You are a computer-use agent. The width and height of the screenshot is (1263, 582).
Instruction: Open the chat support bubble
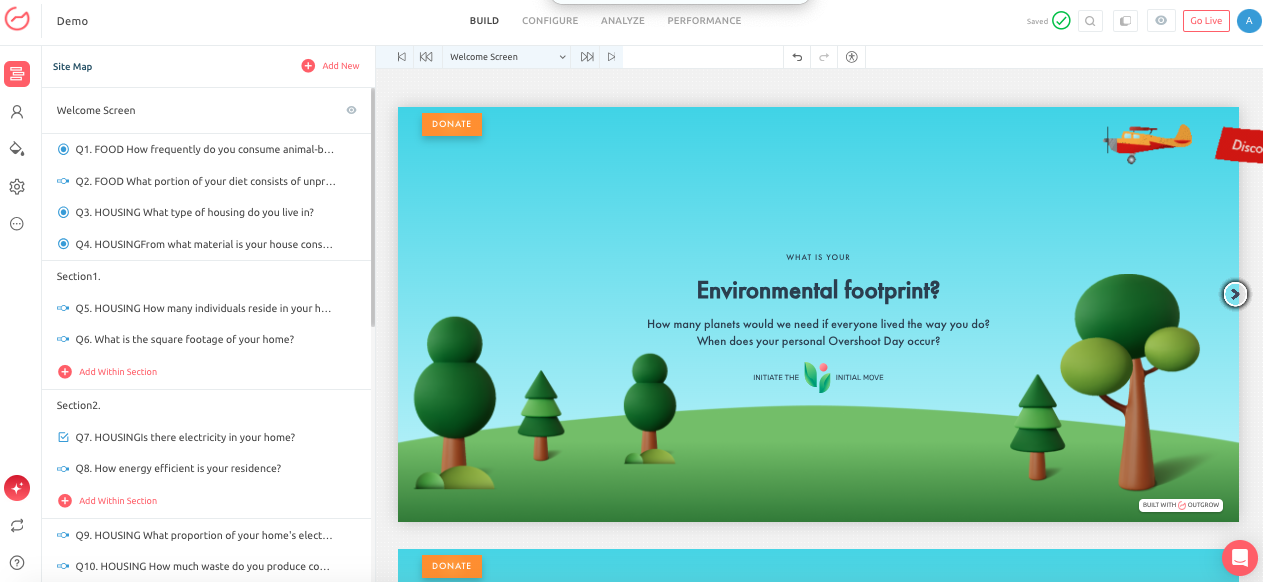pyautogui.click(x=1239, y=557)
